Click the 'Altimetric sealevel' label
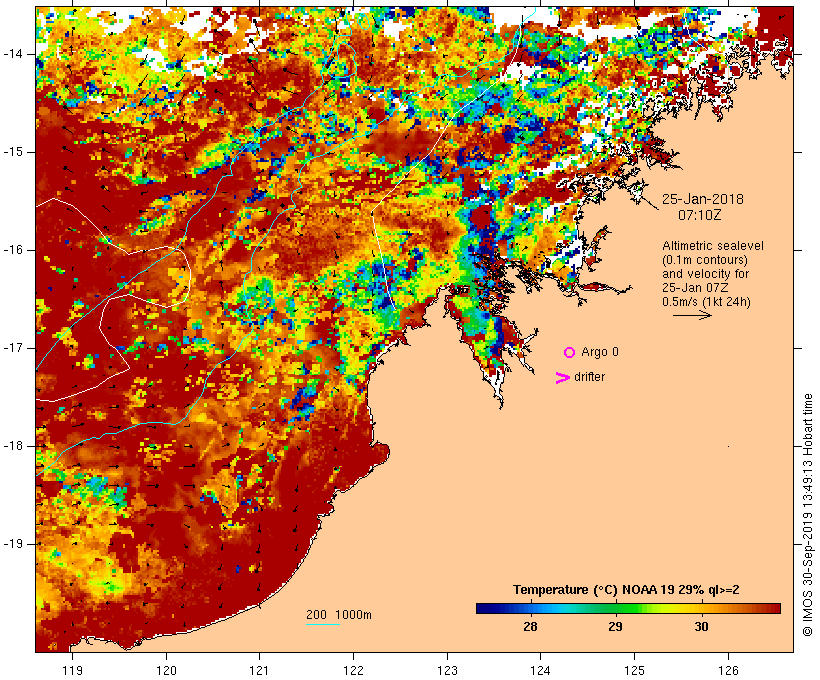The width and height of the screenshot is (820, 680). click(x=713, y=246)
